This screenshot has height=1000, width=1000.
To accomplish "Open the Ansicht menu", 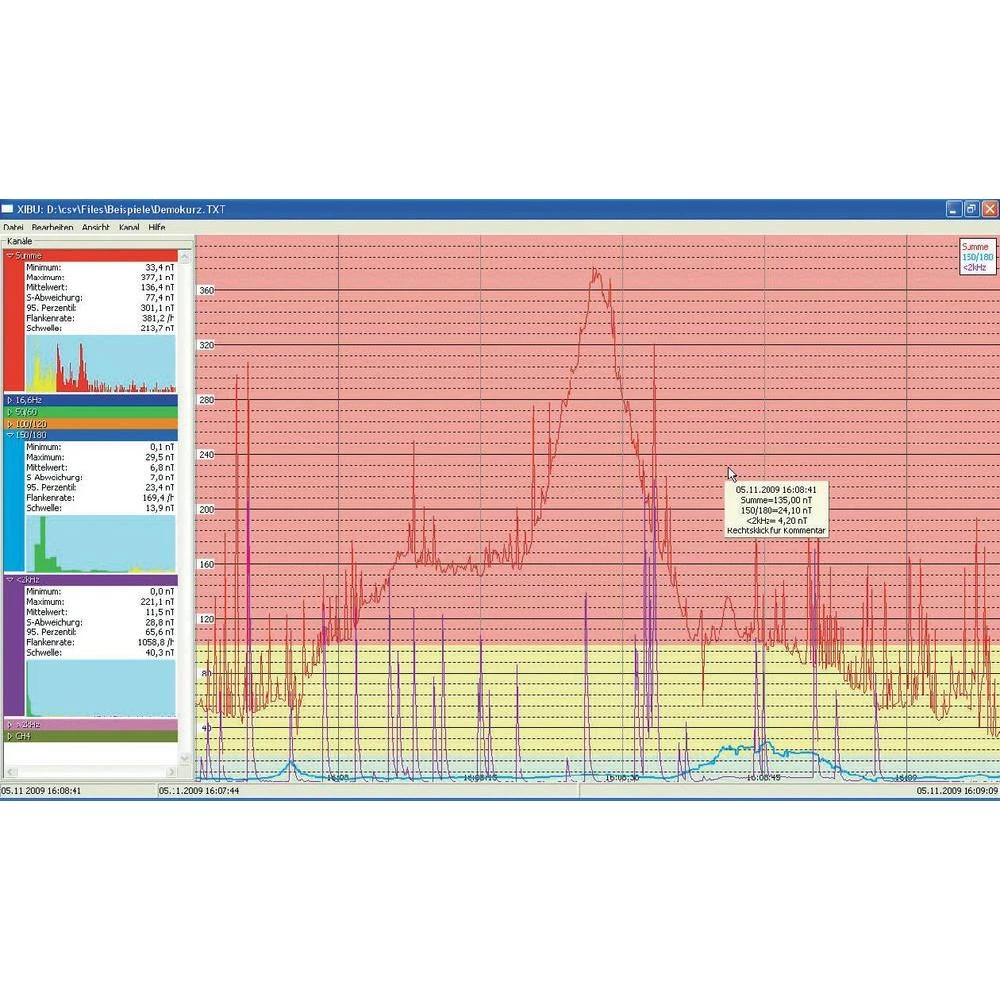I will pyautogui.click(x=96, y=228).
